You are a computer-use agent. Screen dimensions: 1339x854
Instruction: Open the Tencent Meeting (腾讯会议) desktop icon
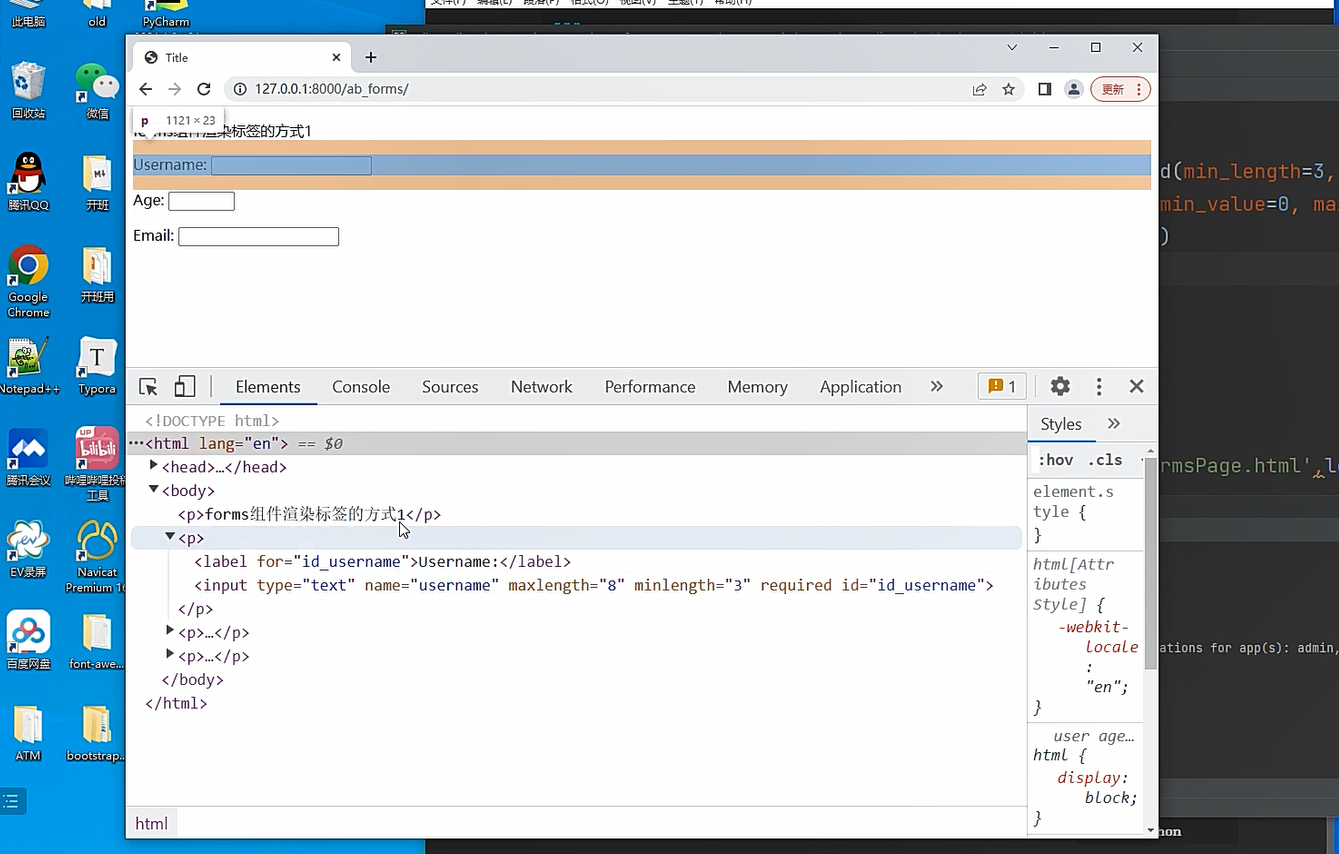pyautogui.click(x=28, y=459)
